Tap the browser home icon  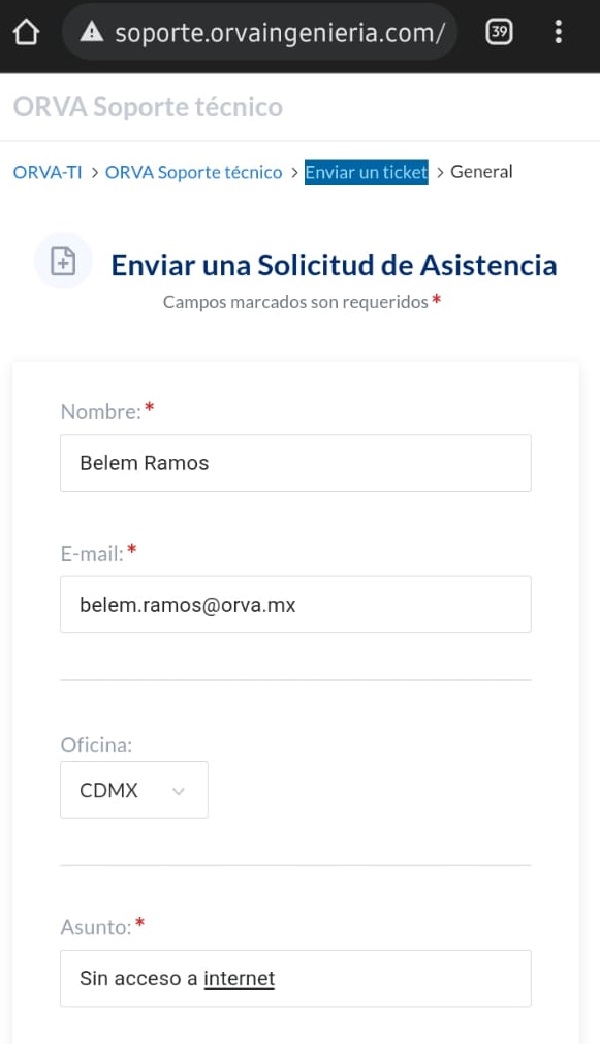click(25, 33)
